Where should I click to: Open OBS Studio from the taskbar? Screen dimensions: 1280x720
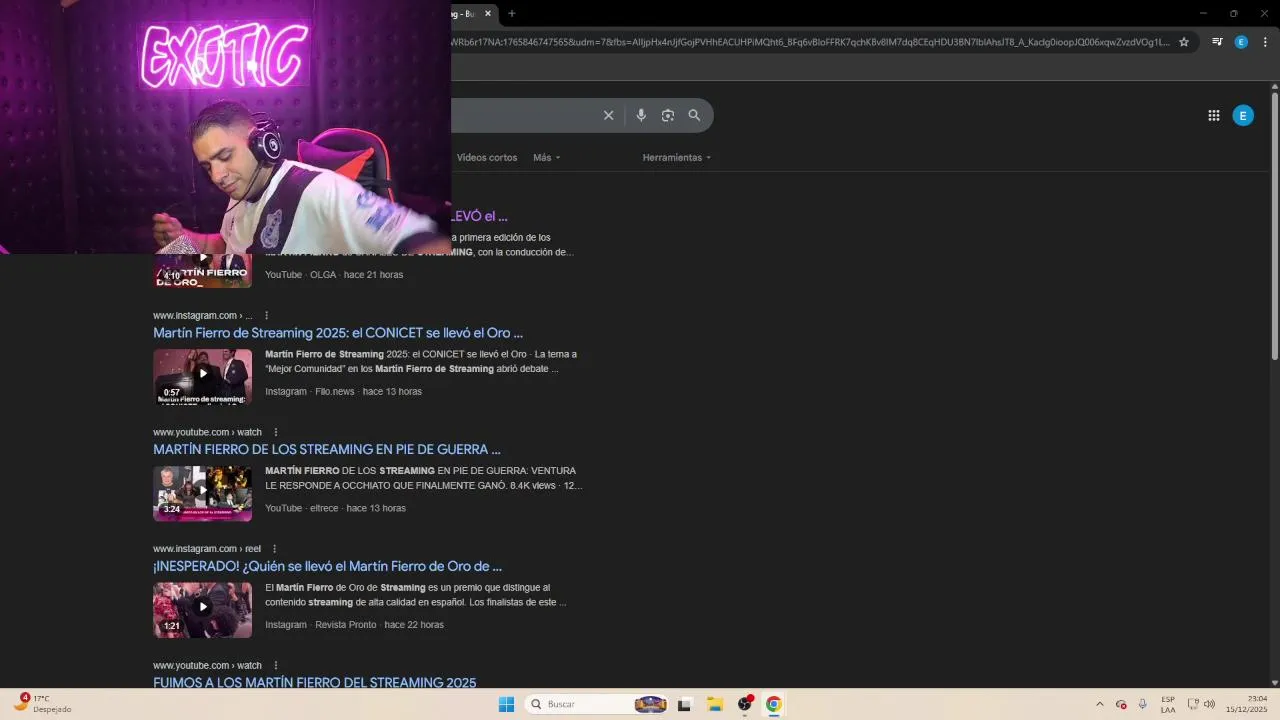[744, 704]
